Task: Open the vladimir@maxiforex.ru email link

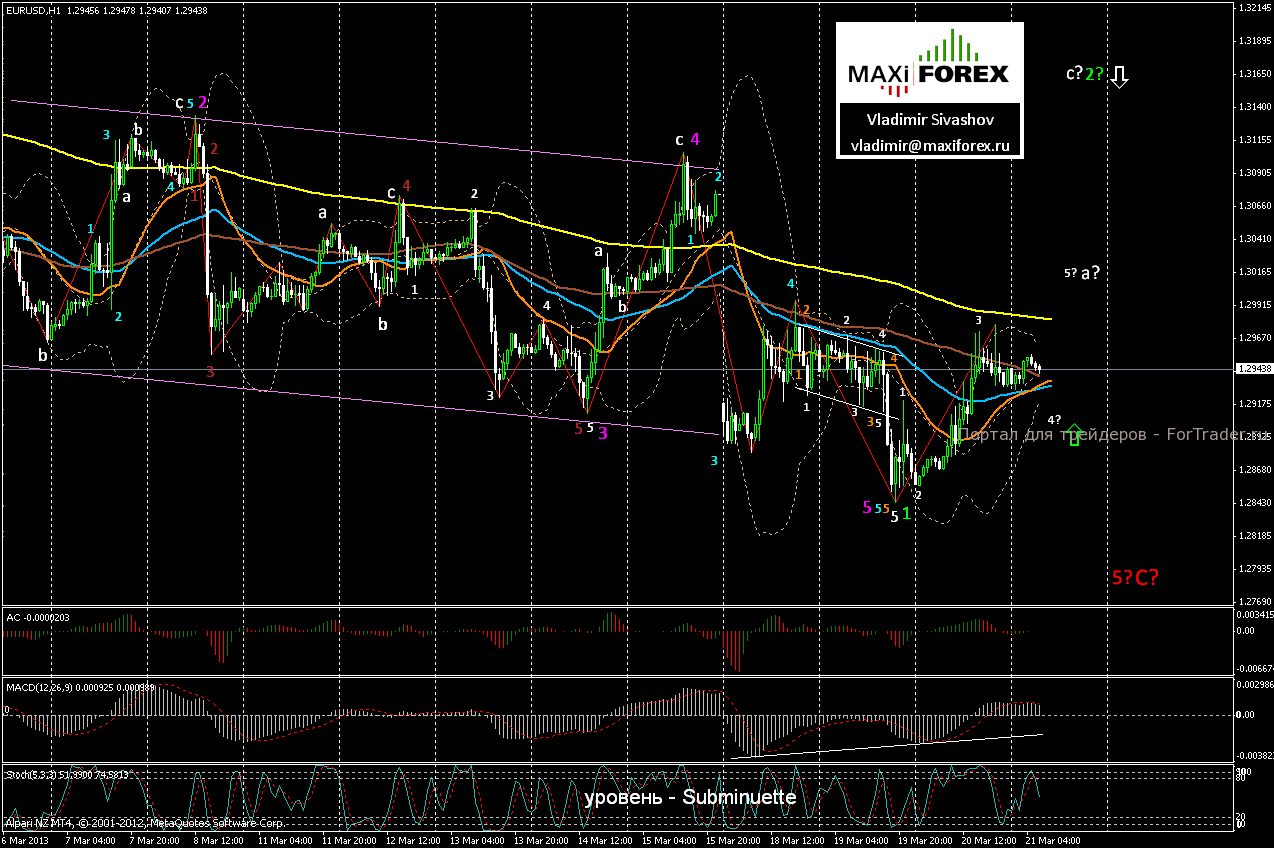Action: (x=929, y=144)
